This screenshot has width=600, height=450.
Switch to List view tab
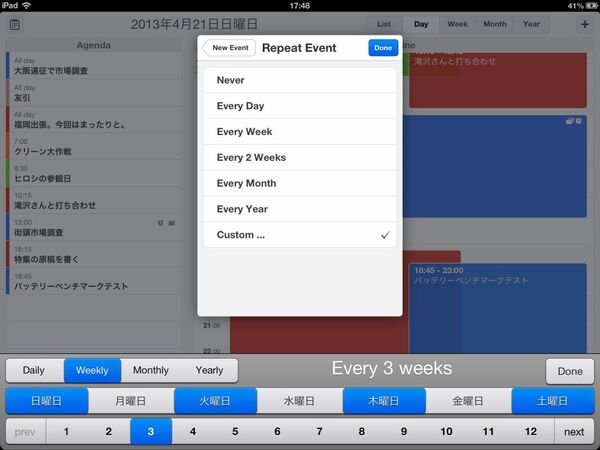[x=384, y=24]
